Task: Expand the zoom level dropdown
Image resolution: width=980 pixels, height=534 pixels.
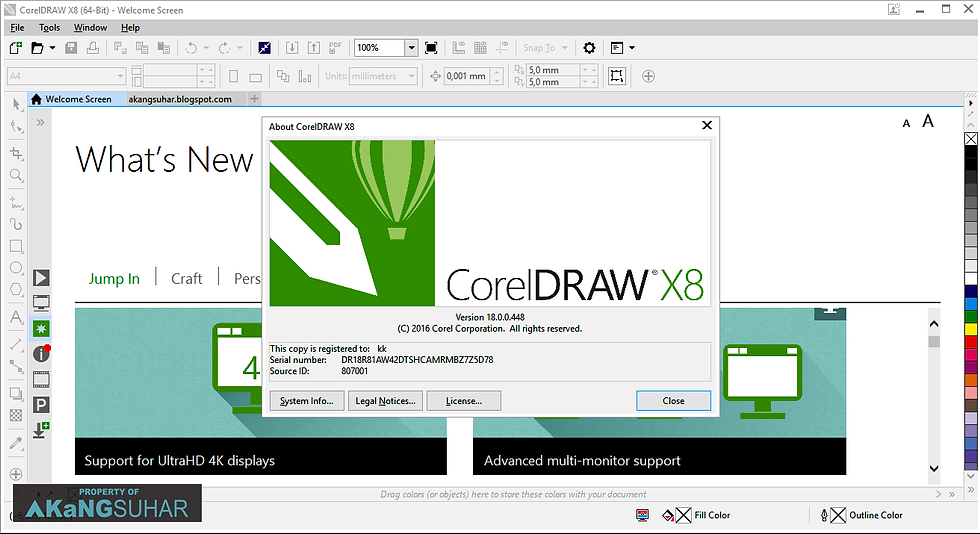Action: tap(411, 48)
